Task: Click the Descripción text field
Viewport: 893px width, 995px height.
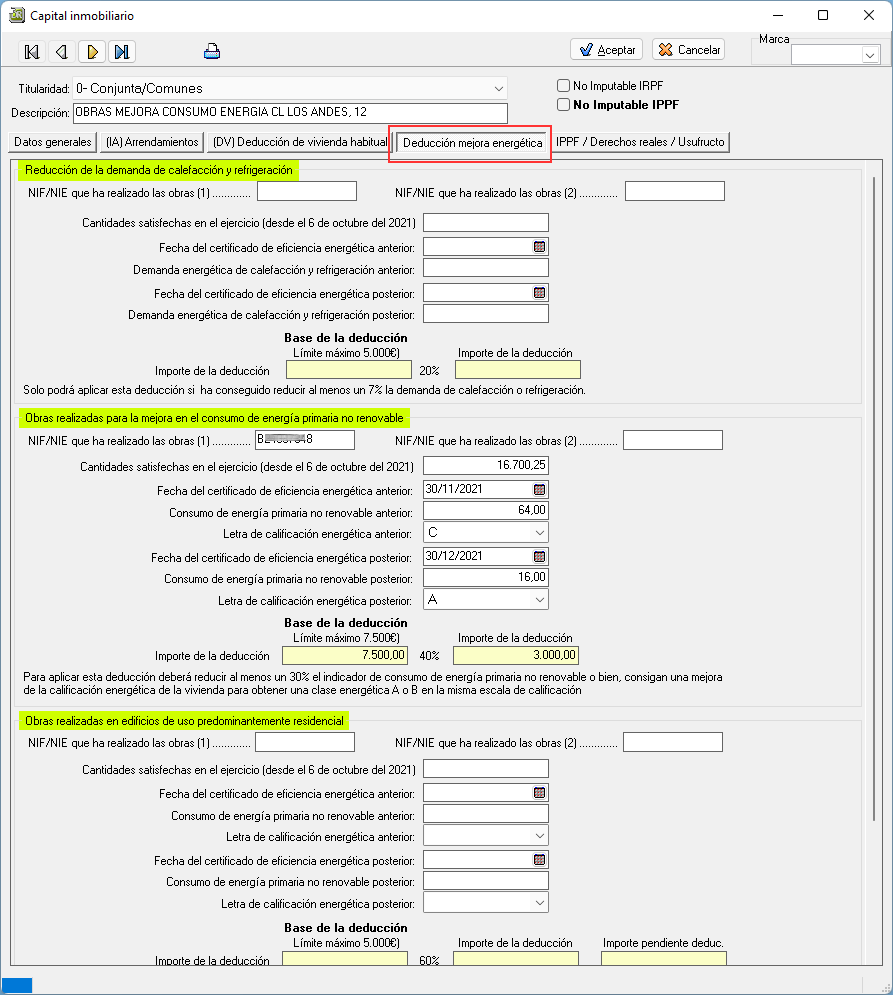Action: tap(291, 113)
